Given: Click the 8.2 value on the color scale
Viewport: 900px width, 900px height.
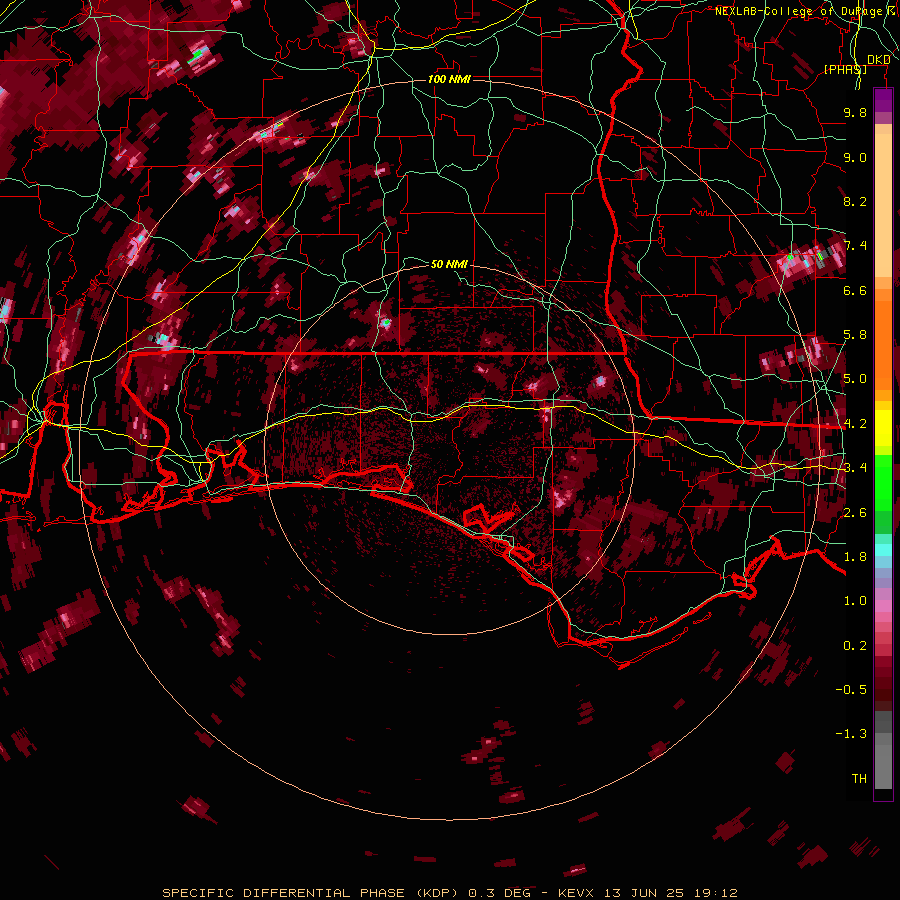Looking at the screenshot, I should pyautogui.click(x=855, y=201).
